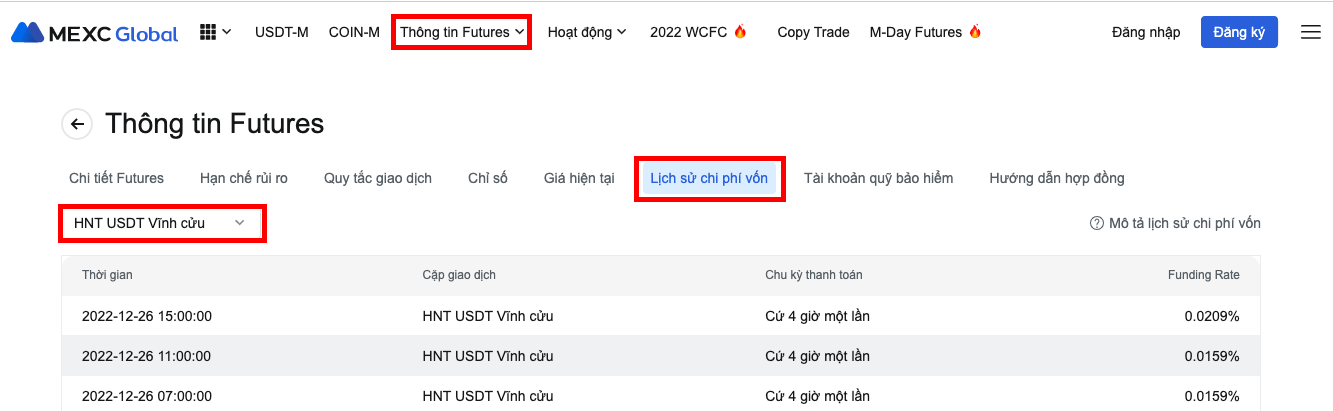
Task: Click the question mark help icon
Action: pos(1096,223)
